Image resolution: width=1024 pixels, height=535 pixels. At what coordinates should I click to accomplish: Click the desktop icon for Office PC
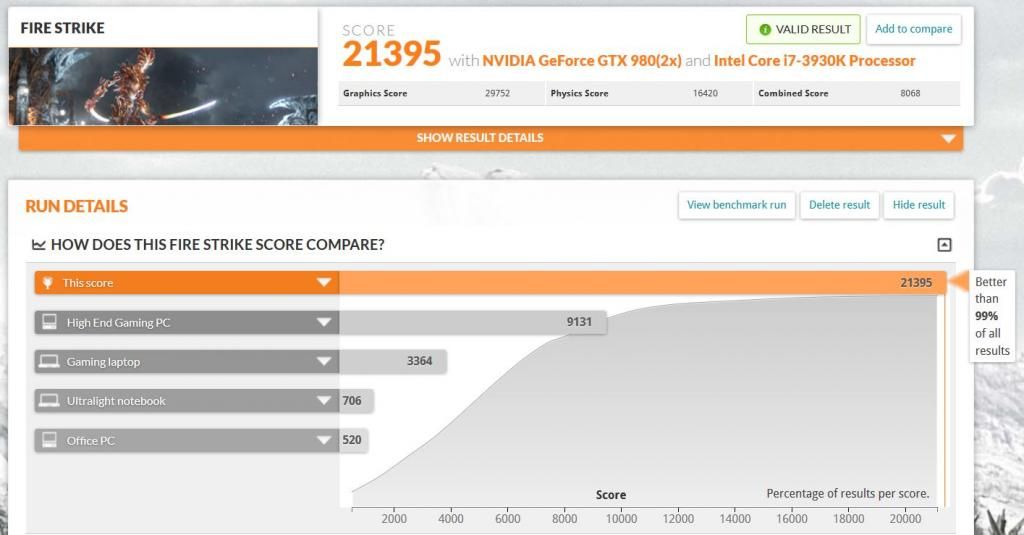49,440
